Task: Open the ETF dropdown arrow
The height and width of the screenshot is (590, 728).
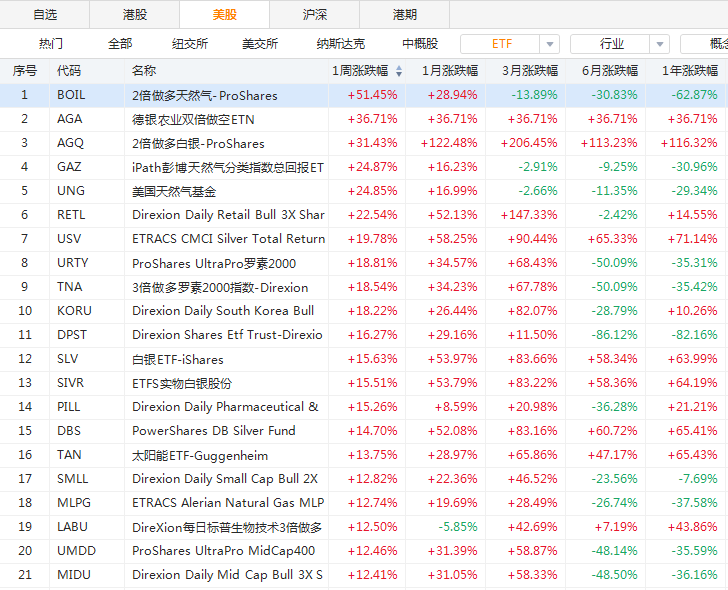Action: (x=550, y=45)
